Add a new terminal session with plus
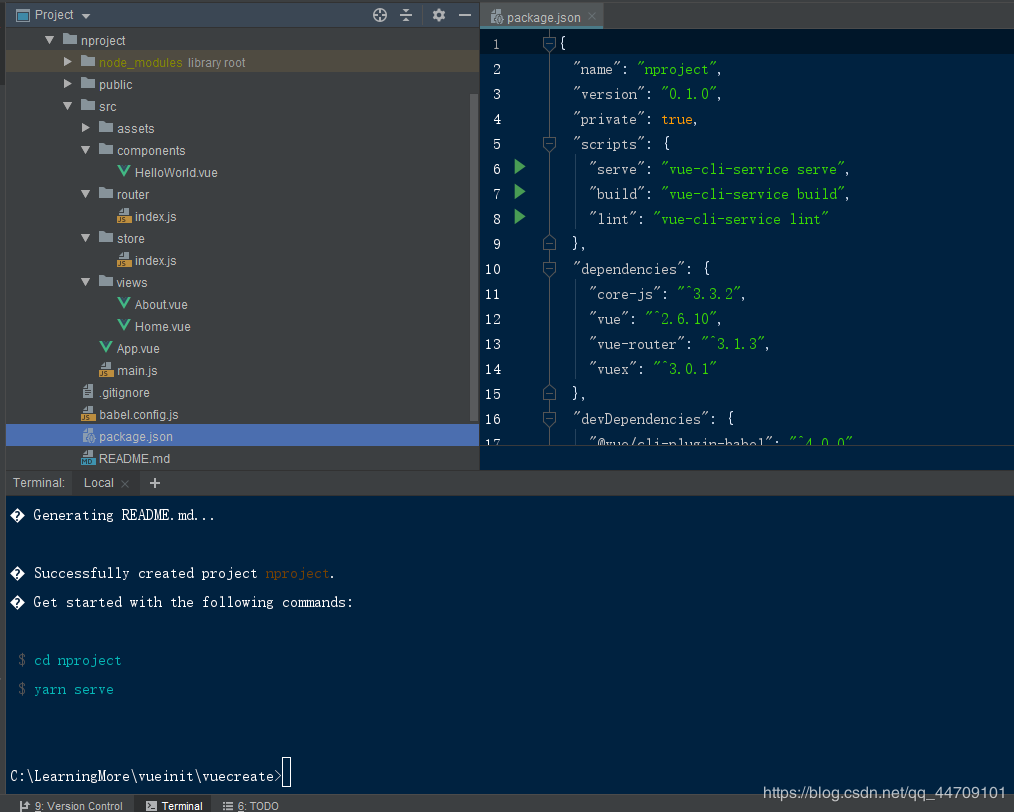1014x812 pixels. point(155,483)
